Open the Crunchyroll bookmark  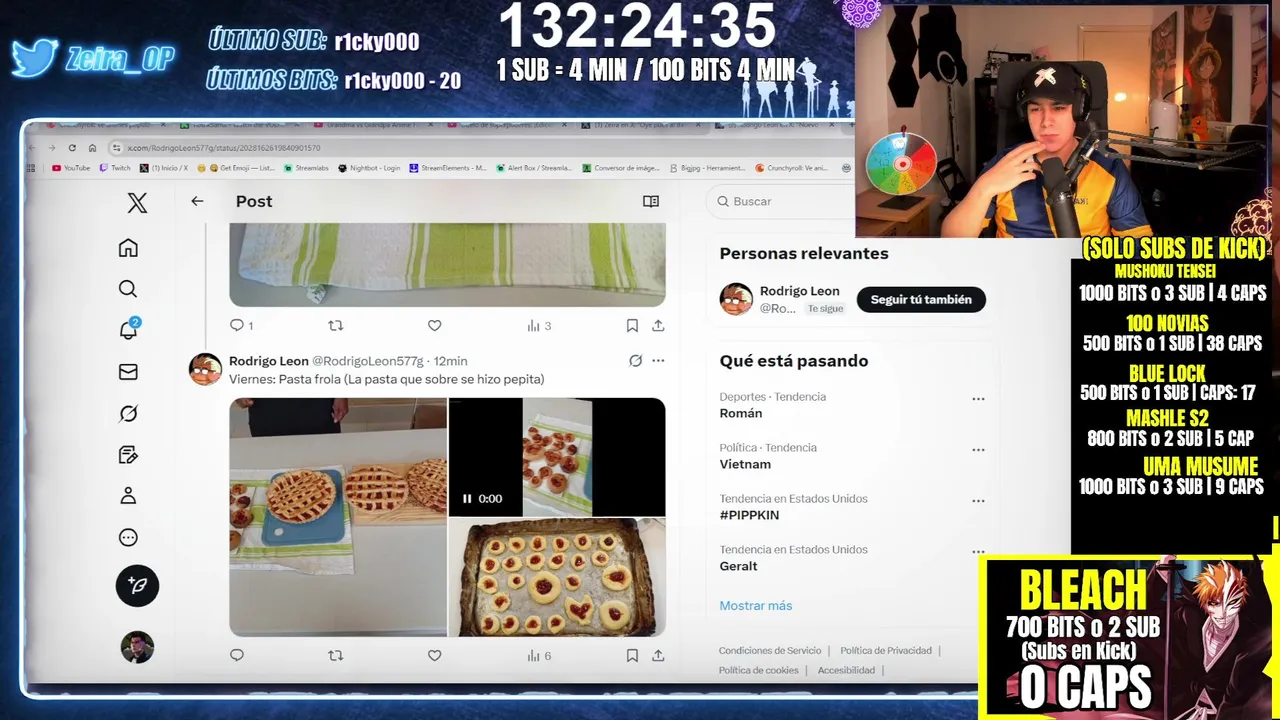[x=791, y=168]
